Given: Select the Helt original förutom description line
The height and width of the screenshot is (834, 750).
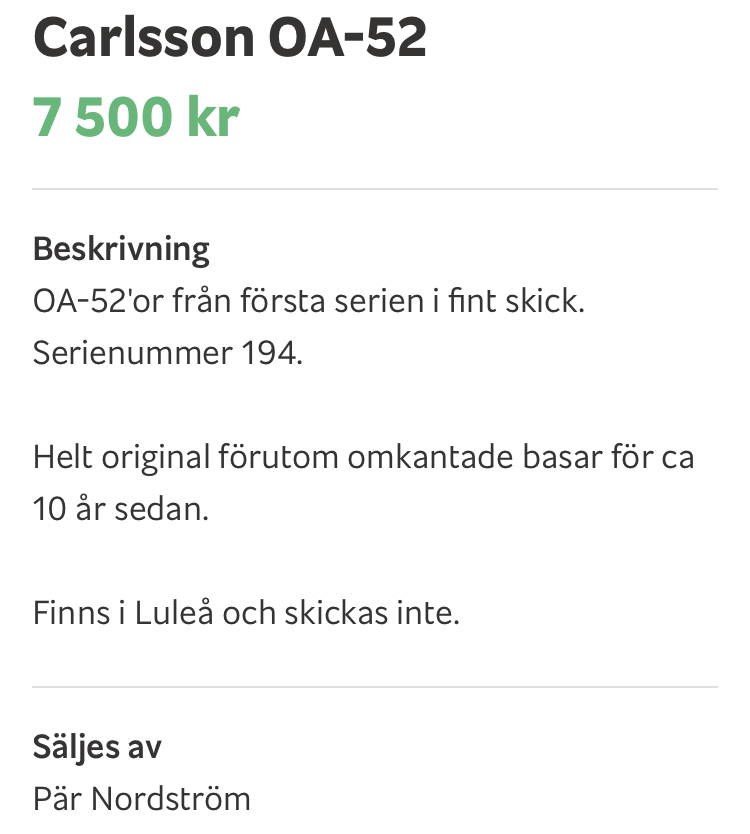Looking at the screenshot, I should coord(364,457).
